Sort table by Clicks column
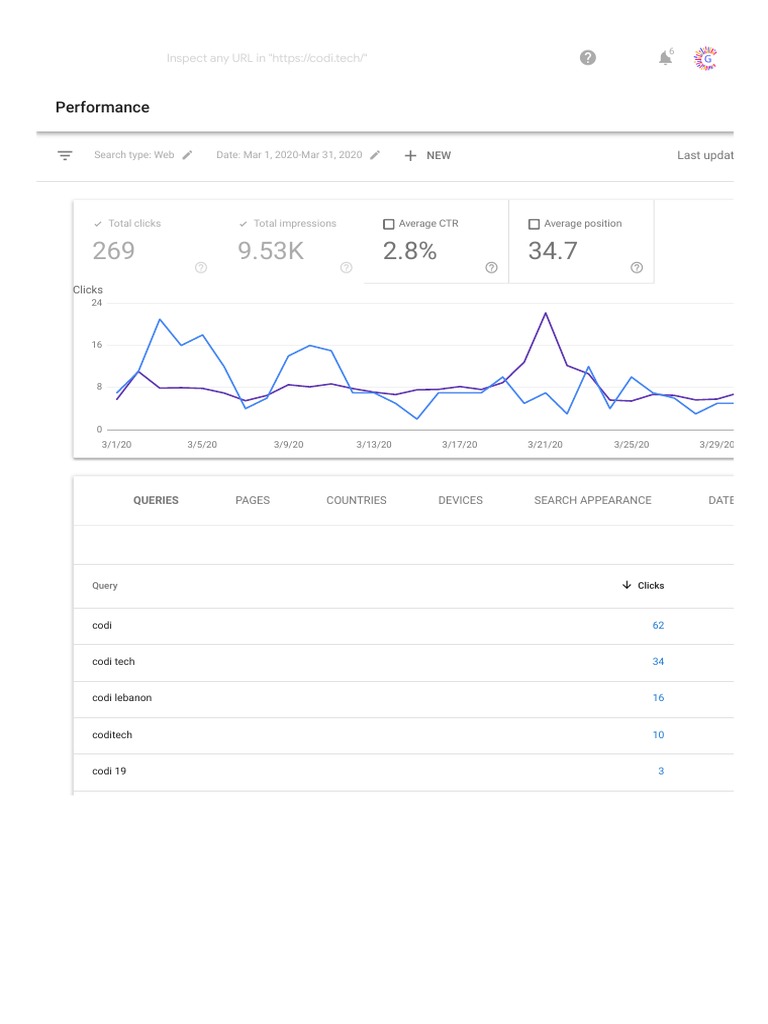 [x=643, y=586]
